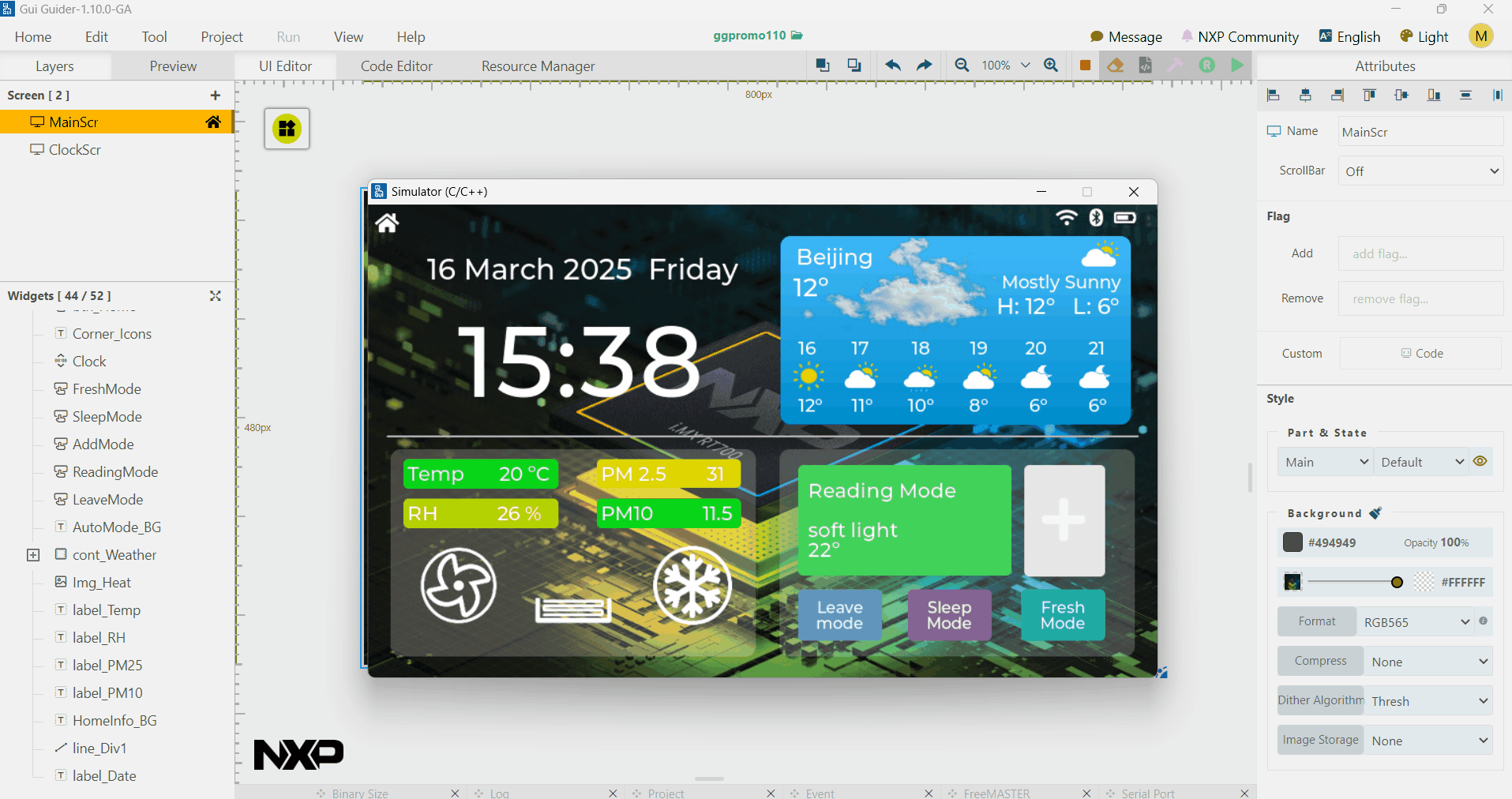Image resolution: width=1512 pixels, height=799 pixels.
Task: Open the Format dropdown showing RGB565
Action: tap(1414, 621)
